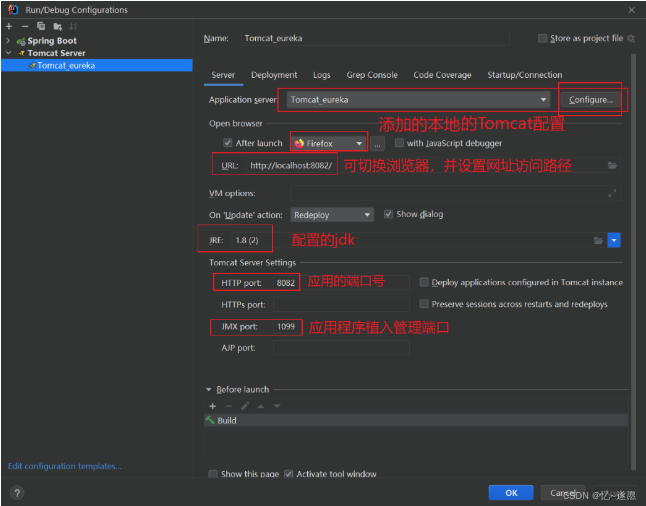Enable with JavaScript debugger

point(399,143)
